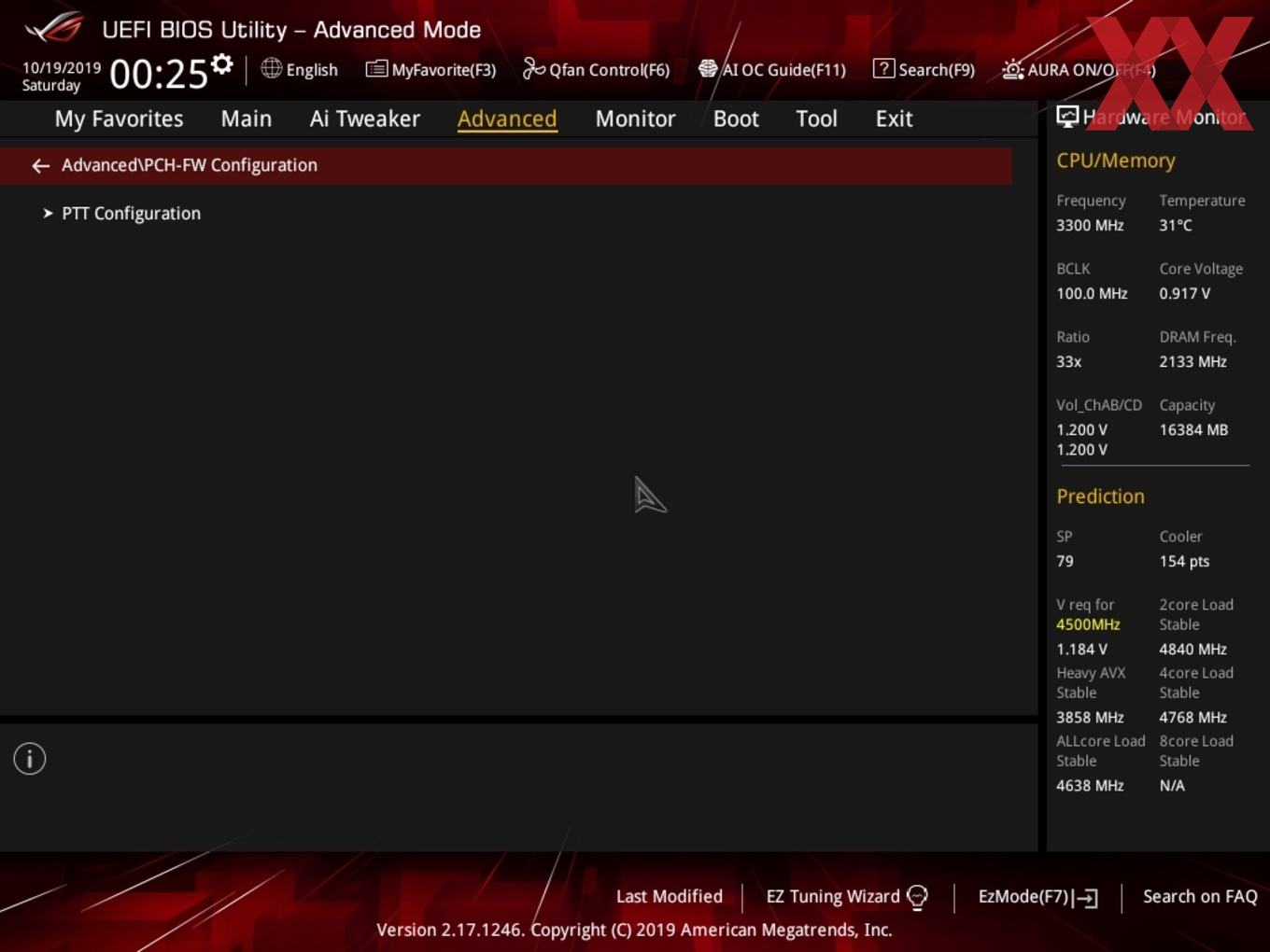Click the 4768 MHz 4core load value
The image size is (1270, 952).
pyautogui.click(x=1192, y=718)
